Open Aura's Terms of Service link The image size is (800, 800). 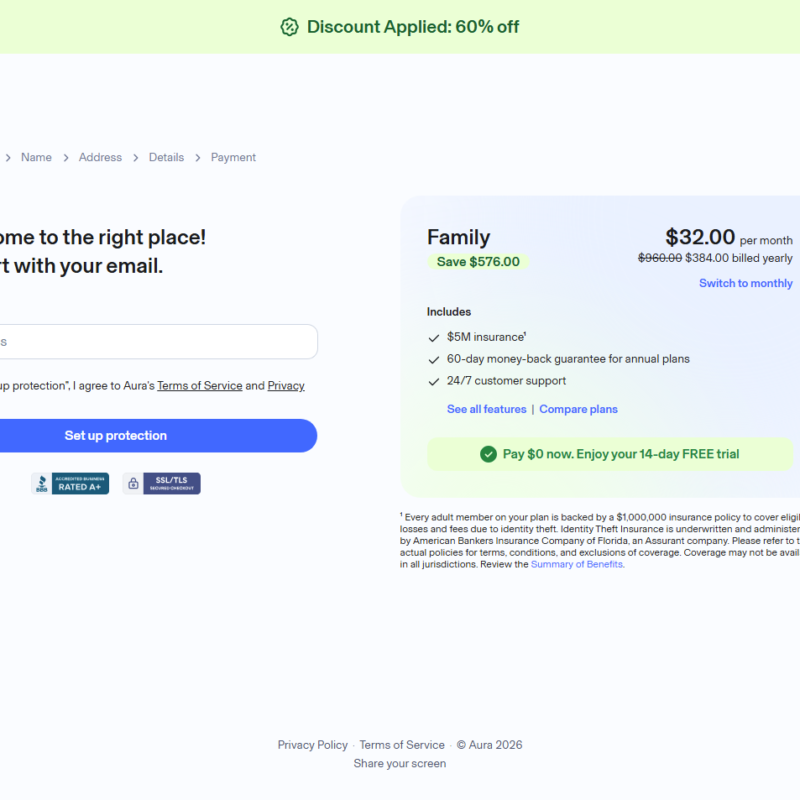199,386
